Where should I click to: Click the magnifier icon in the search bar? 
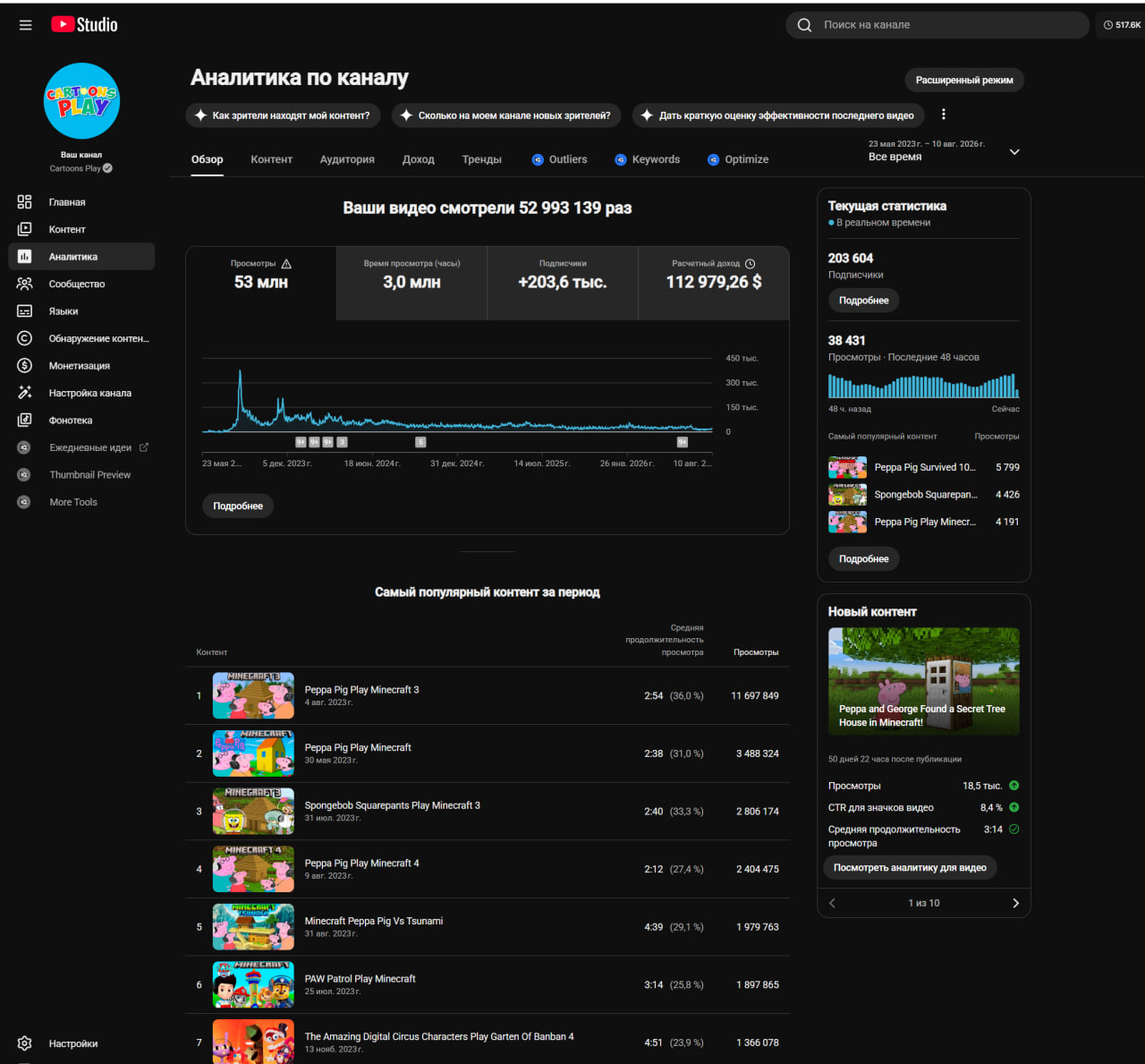[x=804, y=25]
